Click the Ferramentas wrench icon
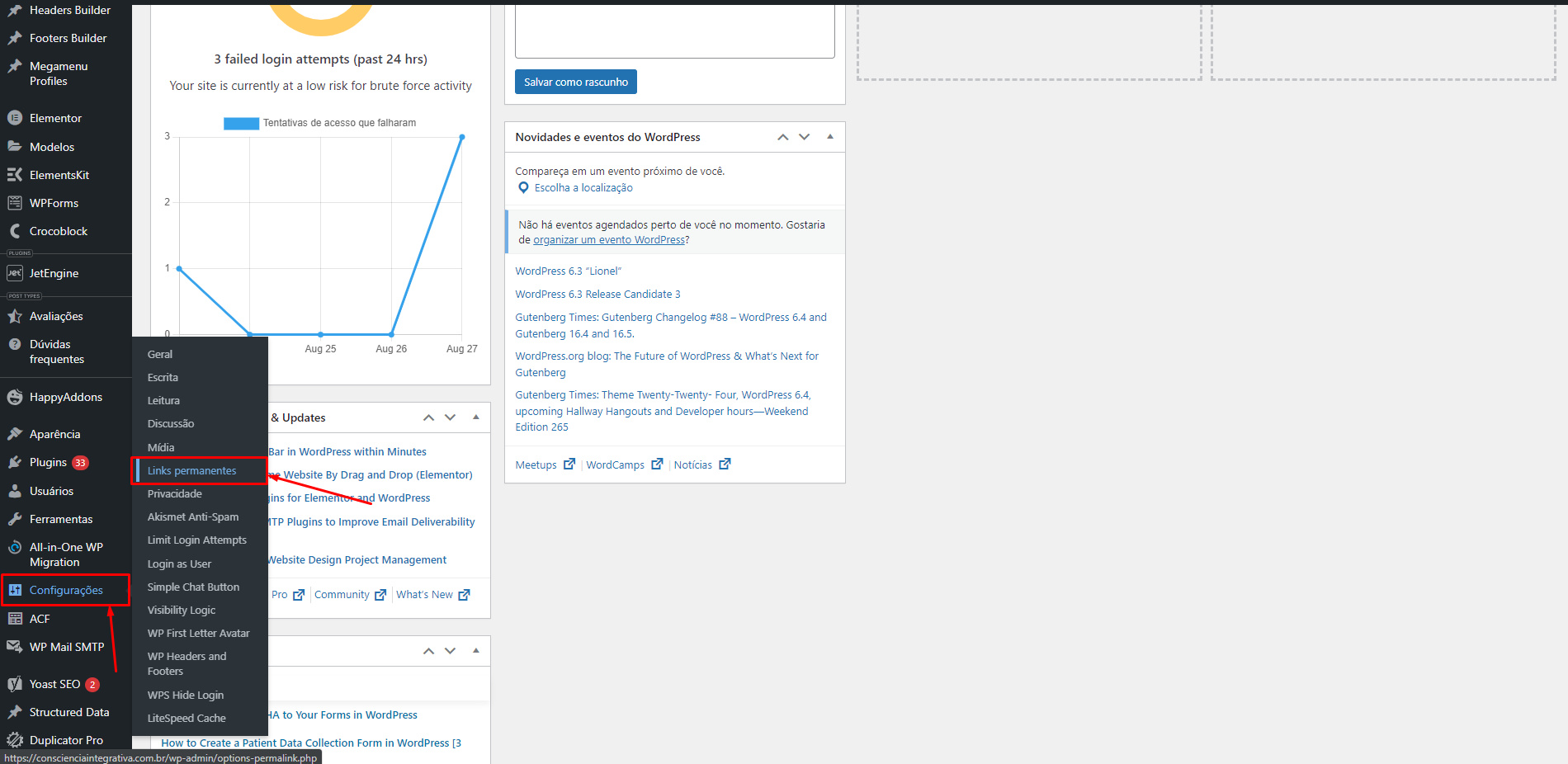 coord(15,519)
